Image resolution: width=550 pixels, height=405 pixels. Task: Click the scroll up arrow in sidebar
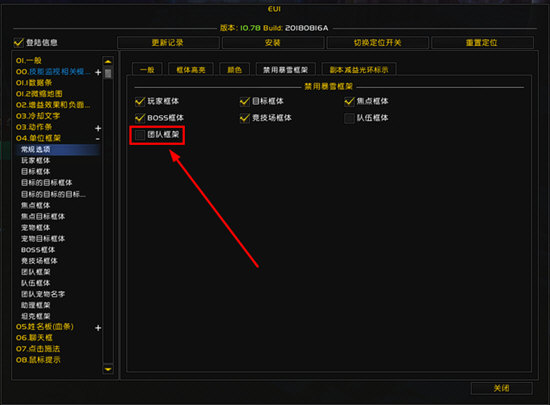pyautogui.click(x=108, y=61)
